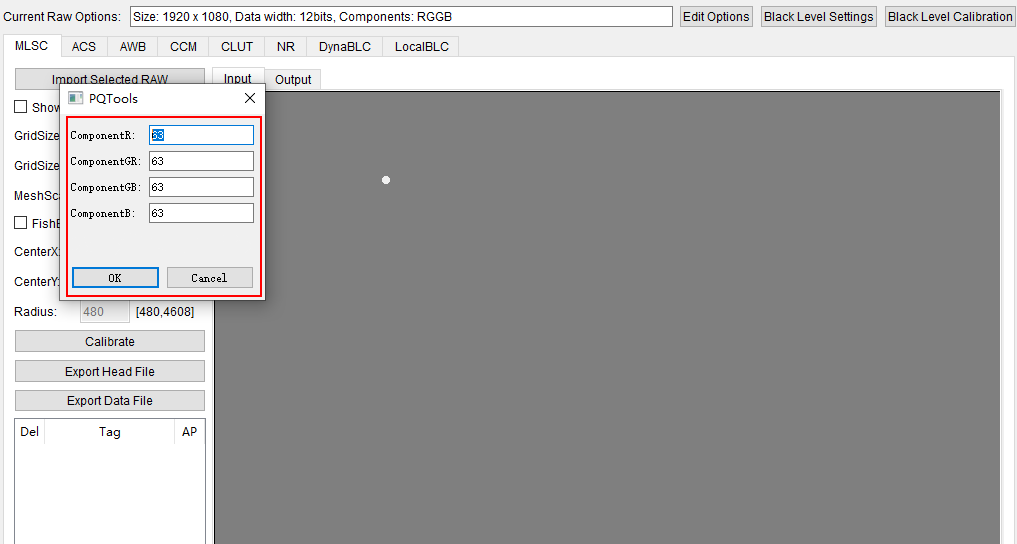Focus the ComponentGB value field
1017x544 pixels.
coord(201,187)
